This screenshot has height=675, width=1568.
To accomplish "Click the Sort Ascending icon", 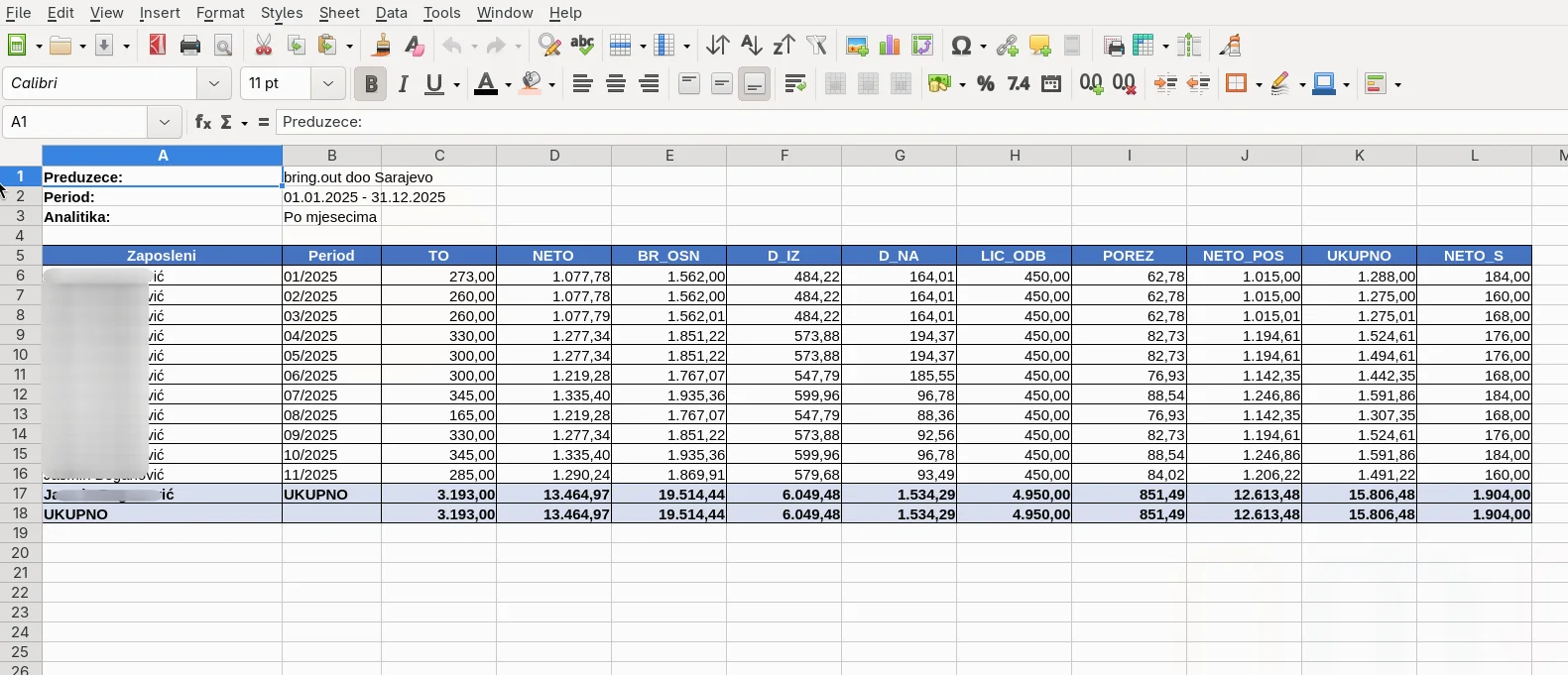I will (x=751, y=46).
